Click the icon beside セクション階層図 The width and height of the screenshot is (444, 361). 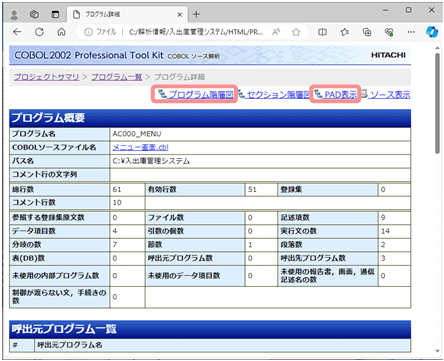point(241,94)
